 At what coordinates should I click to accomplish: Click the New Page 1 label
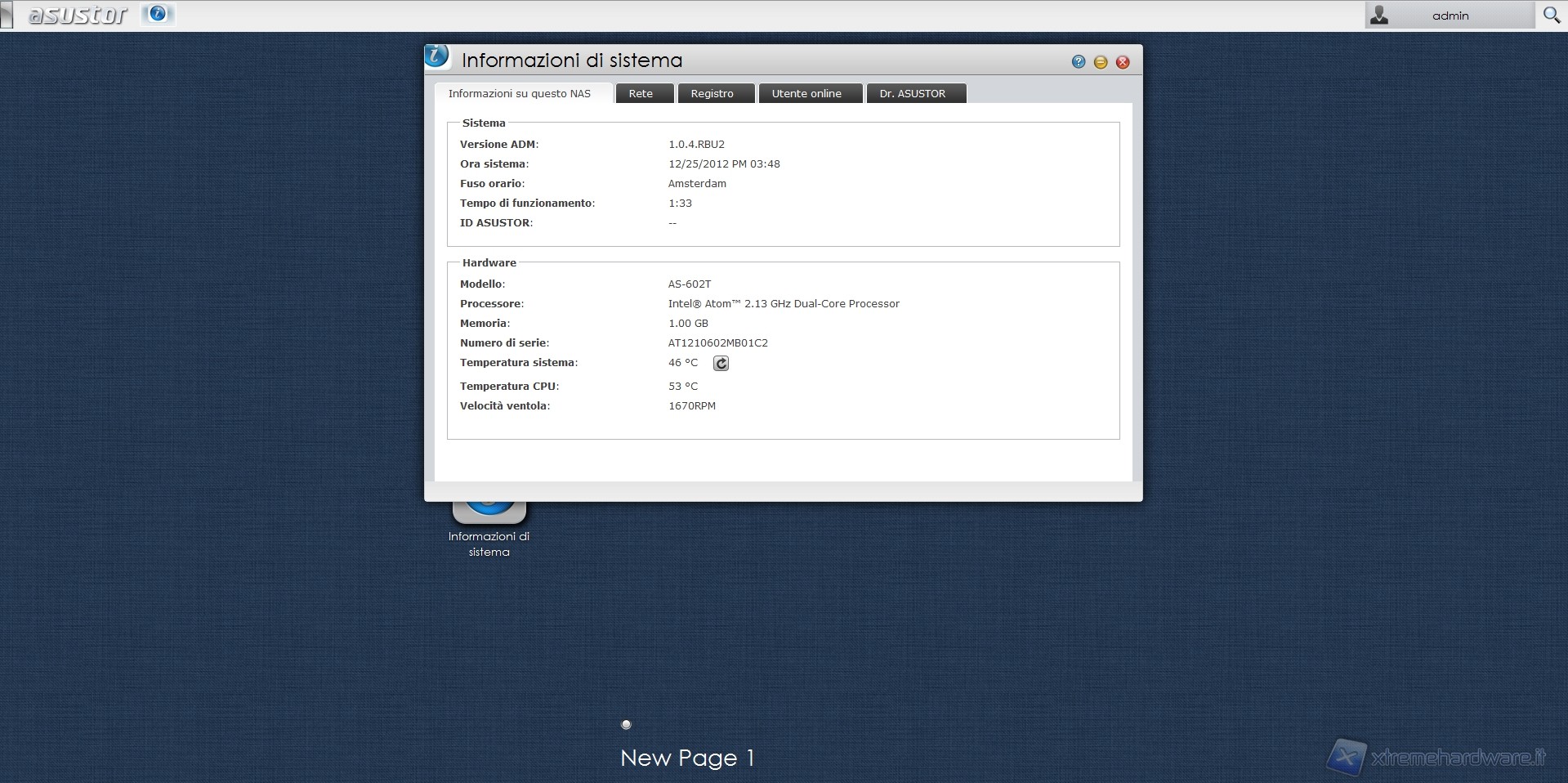point(686,758)
